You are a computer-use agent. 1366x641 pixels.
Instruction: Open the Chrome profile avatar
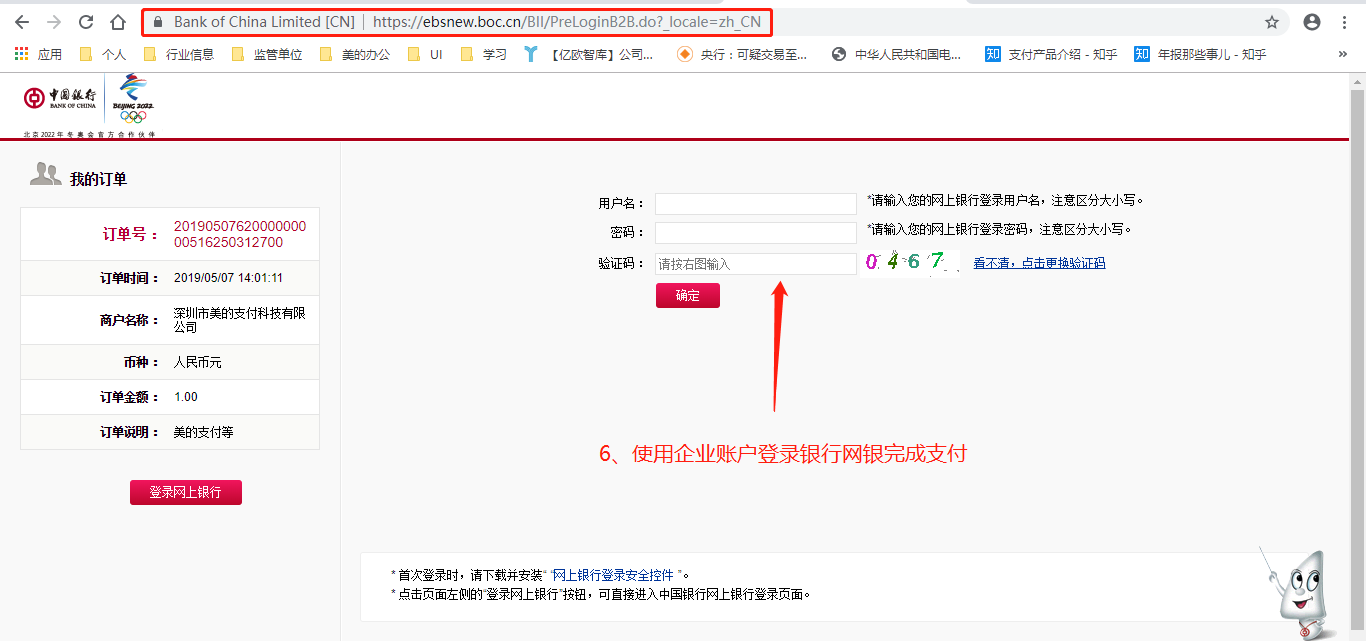click(1312, 22)
